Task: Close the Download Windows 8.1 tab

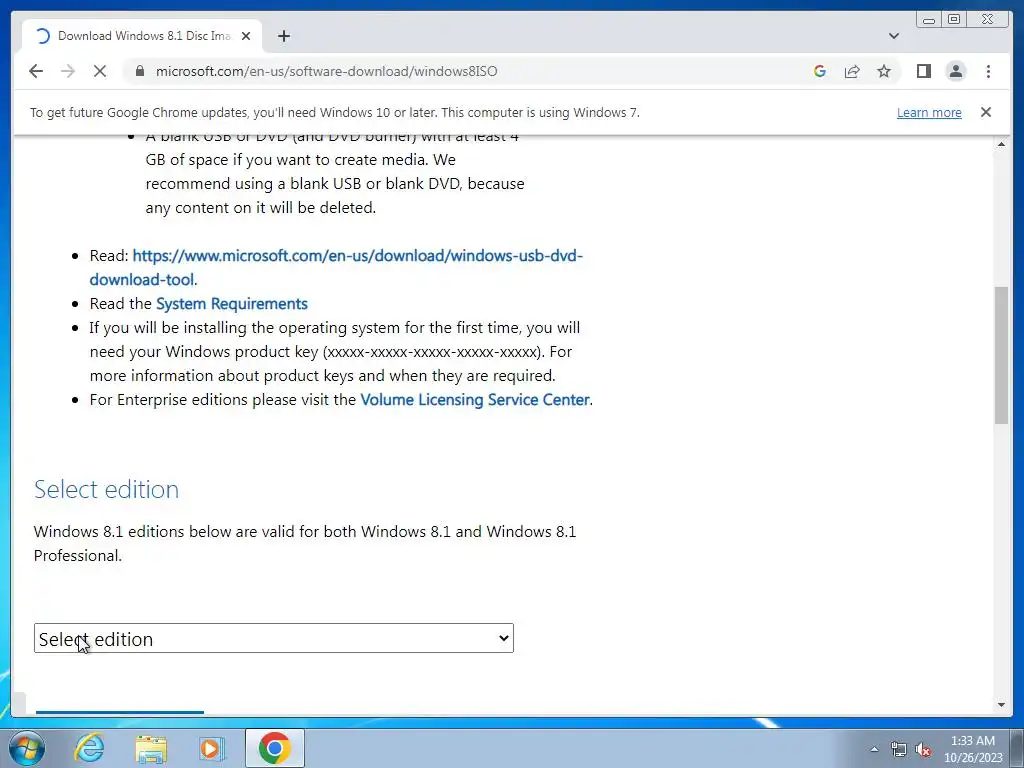Action: [246, 36]
